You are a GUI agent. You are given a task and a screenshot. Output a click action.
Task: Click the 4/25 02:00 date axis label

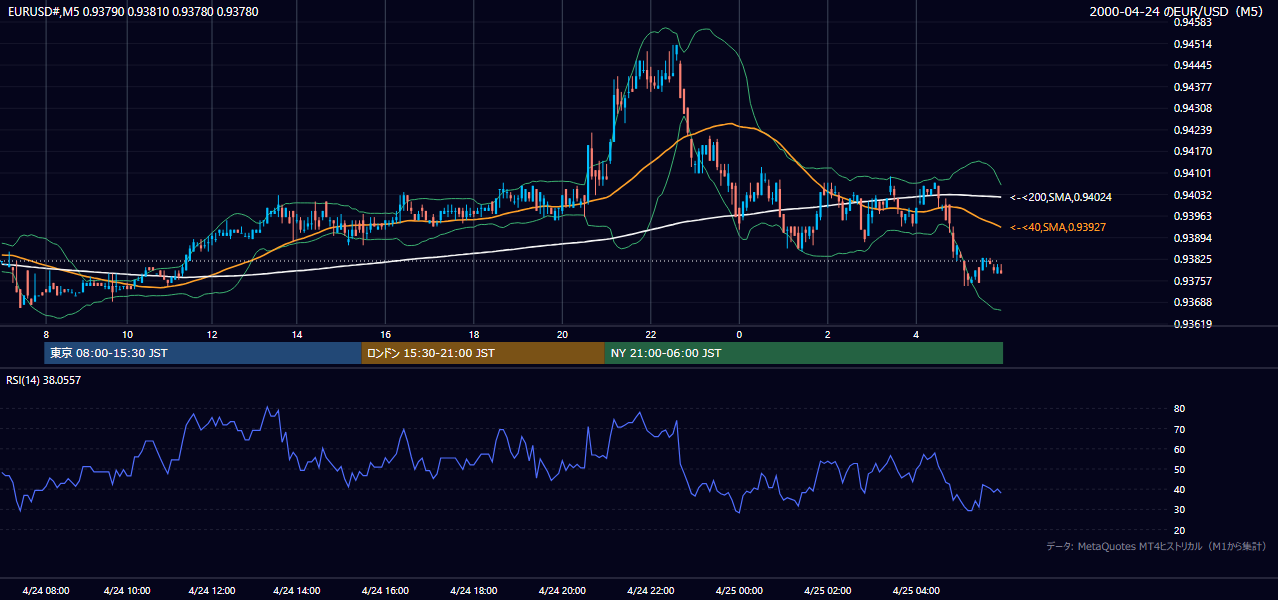coord(828,591)
